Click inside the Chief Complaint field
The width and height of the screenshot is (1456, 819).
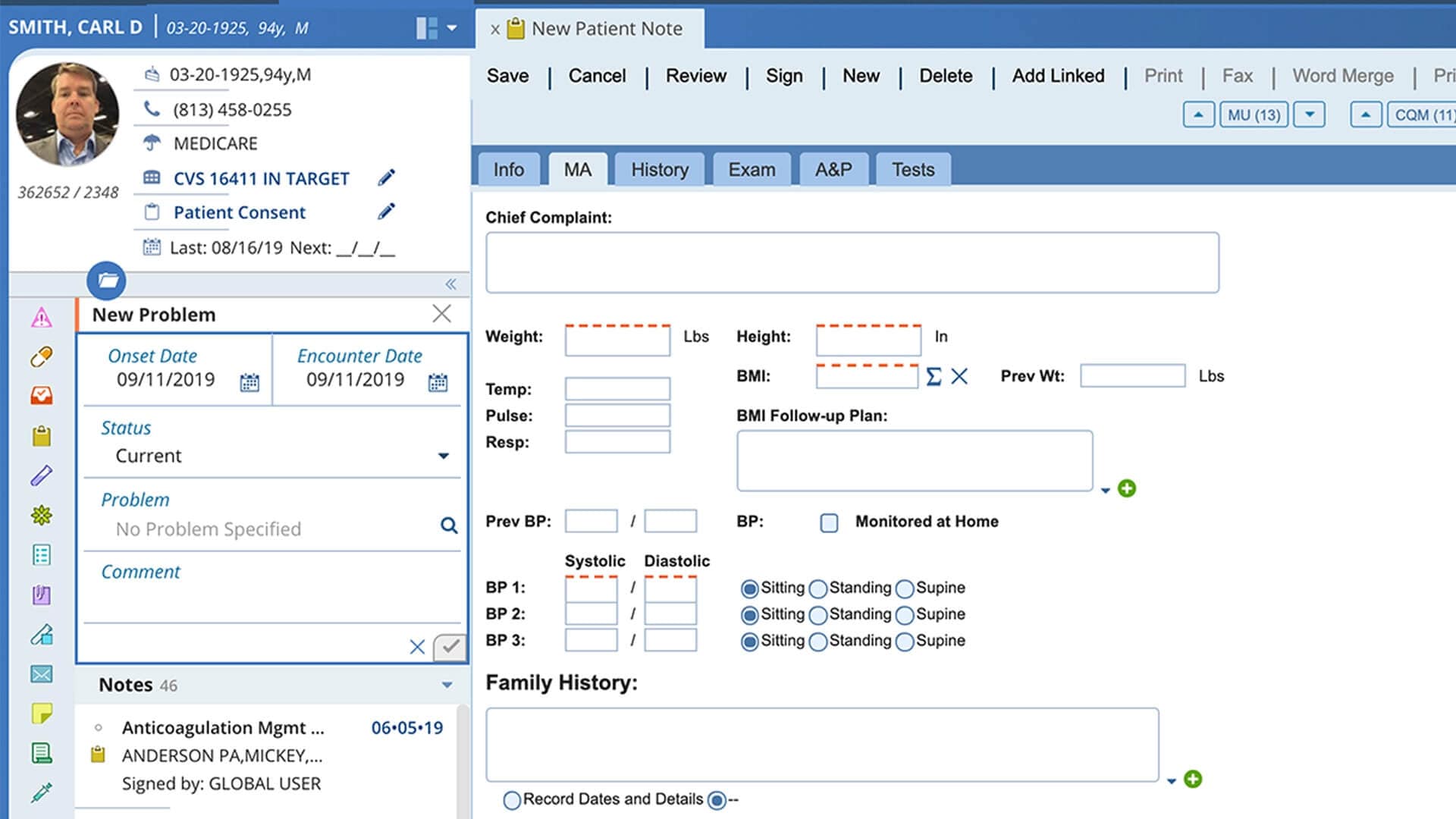[x=849, y=262]
